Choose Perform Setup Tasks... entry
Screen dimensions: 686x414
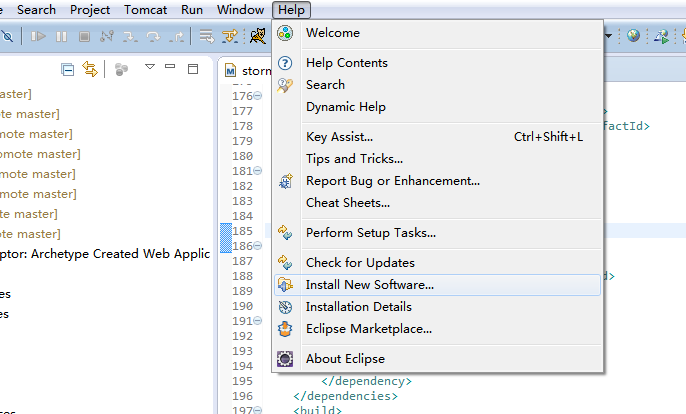click(438, 233)
